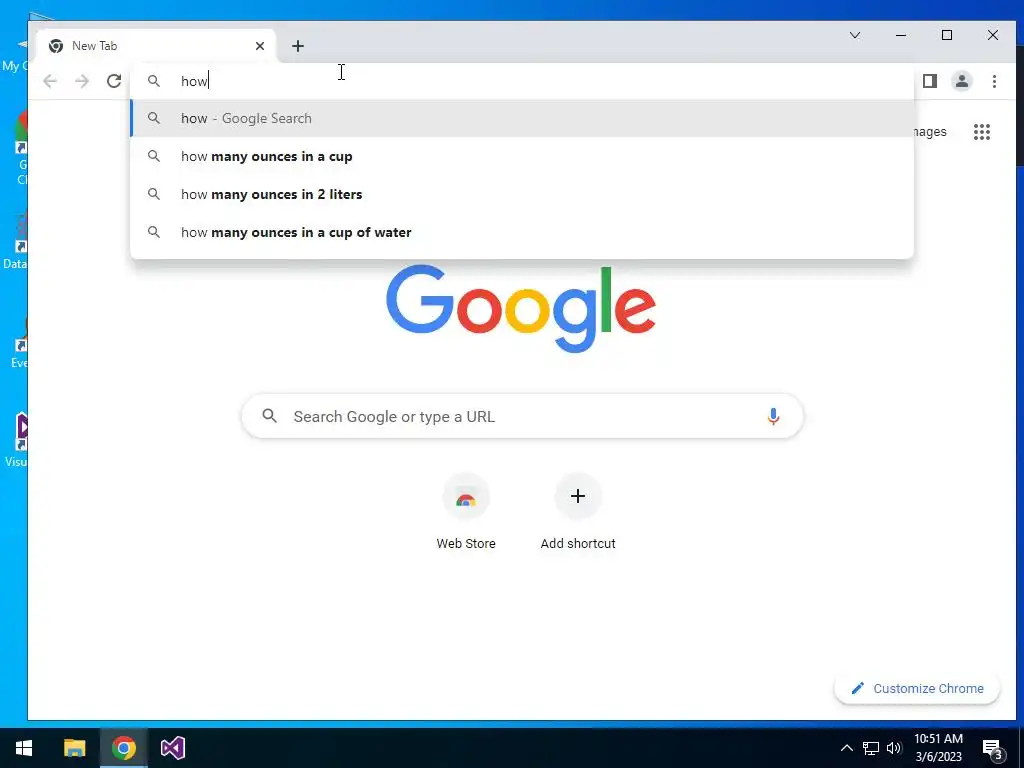The height and width of the screenshot is (768, 1024).
Task: Choose 'how many ounces in a cup' suggestion
Action: (x=522, y=156)
